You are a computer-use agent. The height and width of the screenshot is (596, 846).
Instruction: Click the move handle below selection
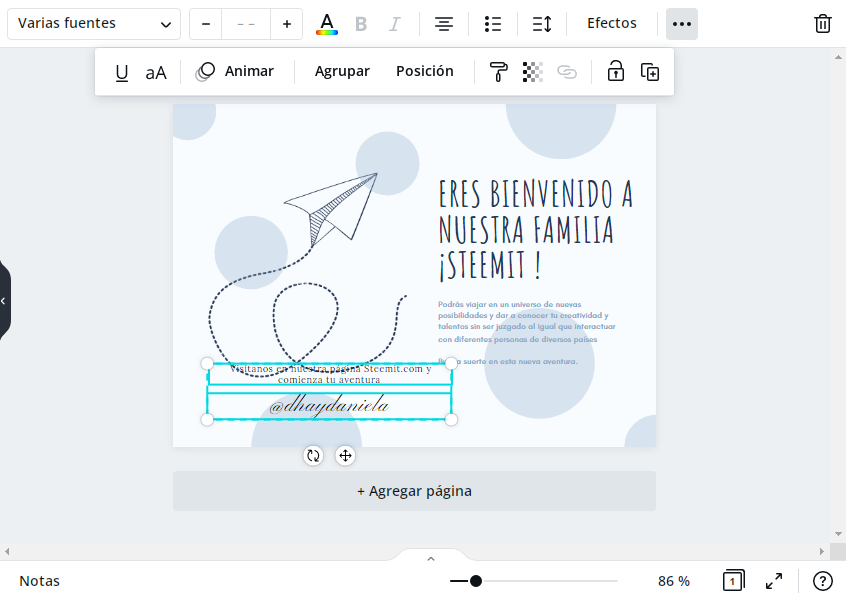[345, 456]
